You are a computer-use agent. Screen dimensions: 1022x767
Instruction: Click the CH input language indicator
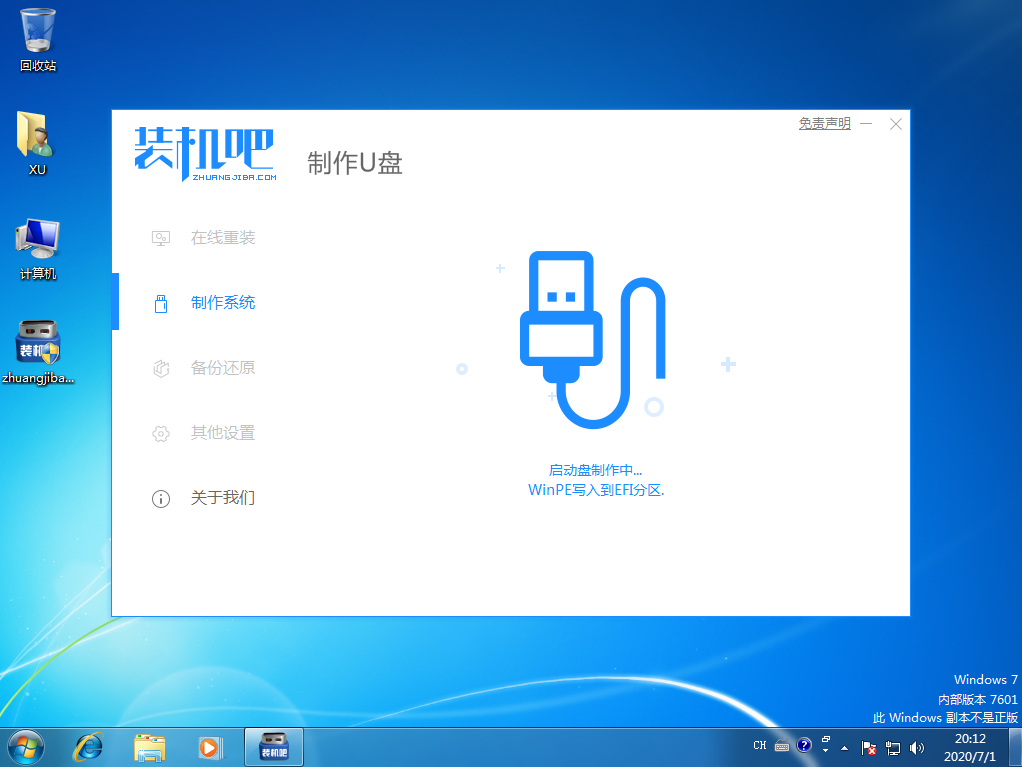760,746
